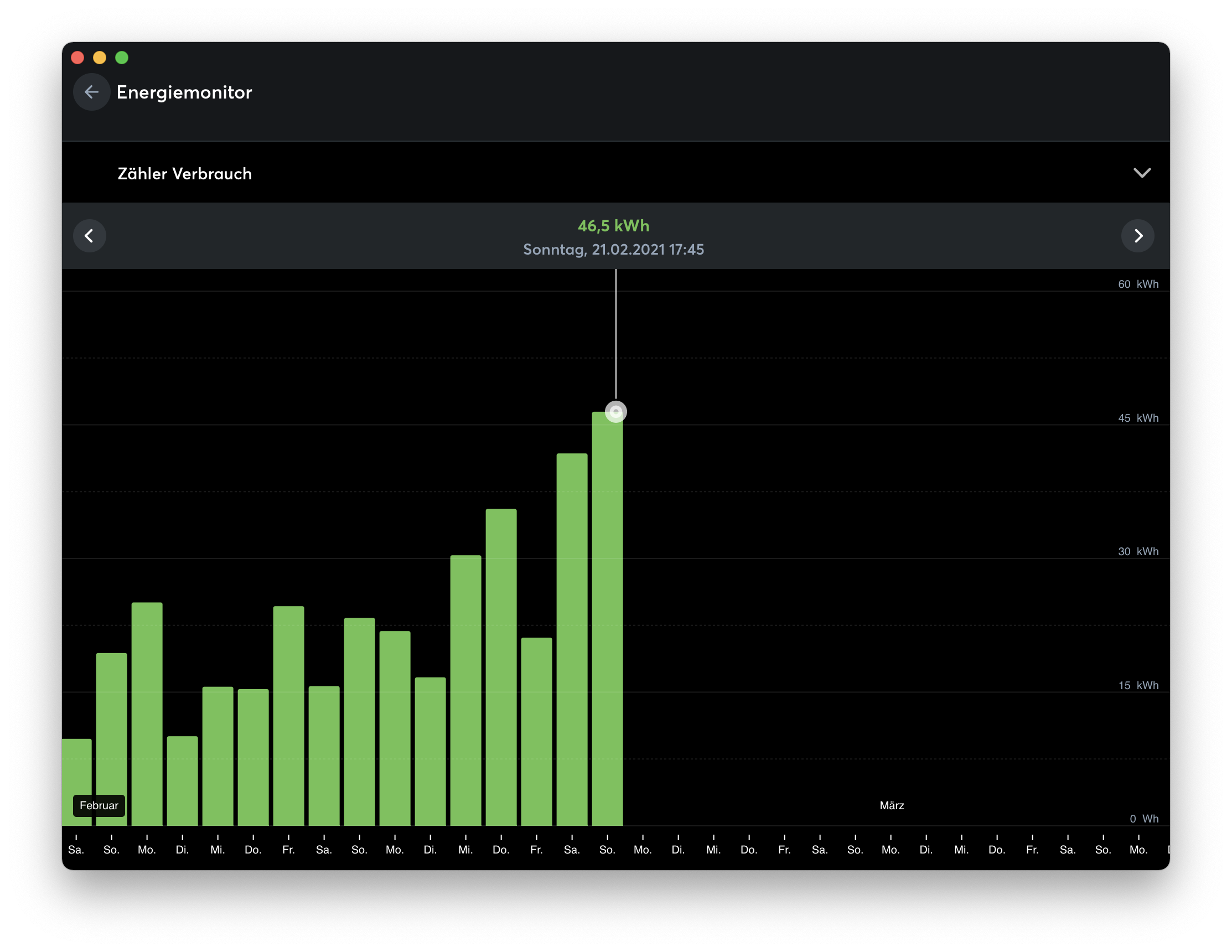Click the 46,5 kWh value readout

coord(613,226)
